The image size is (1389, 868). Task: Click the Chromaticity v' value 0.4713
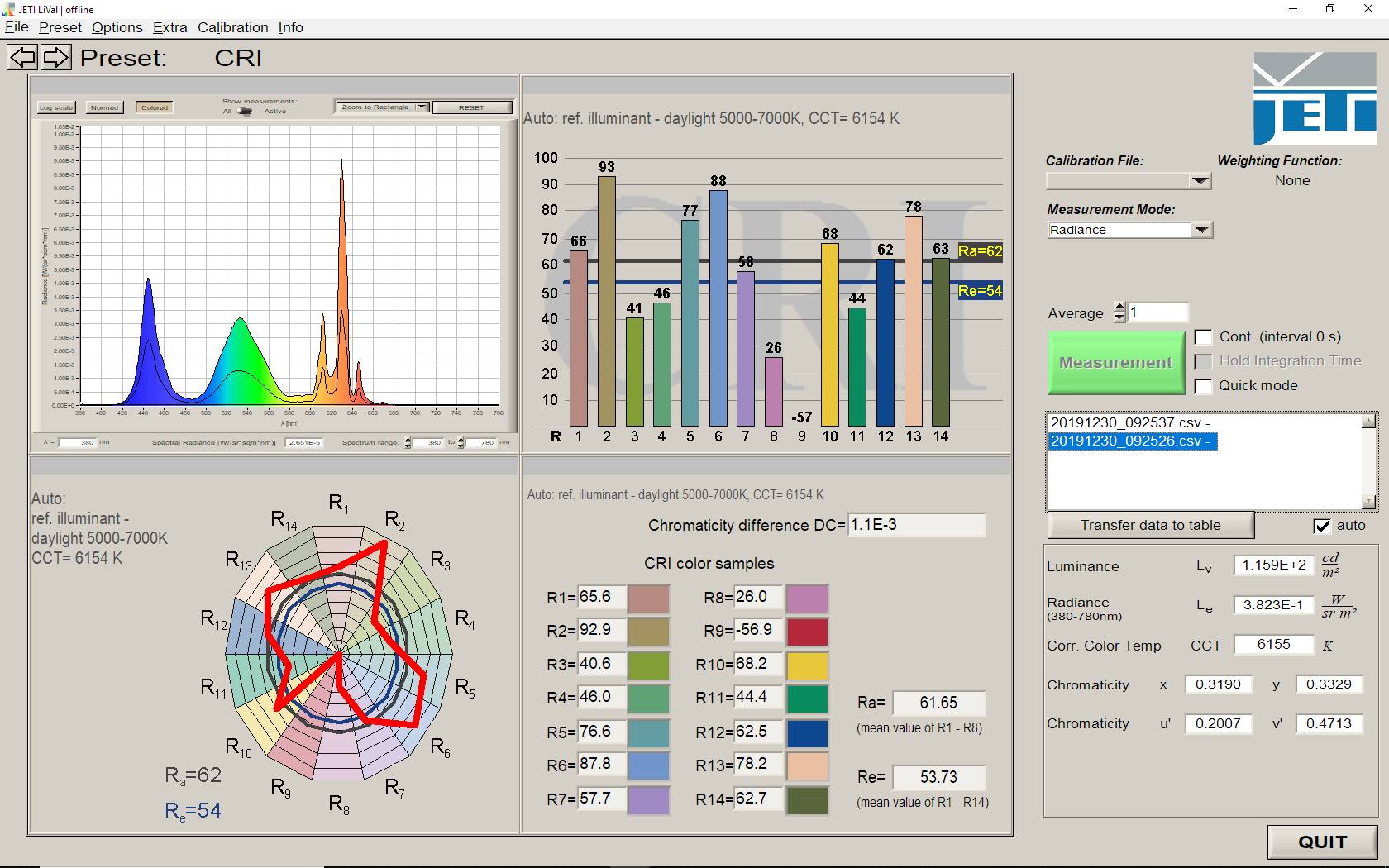[1329, 723]
